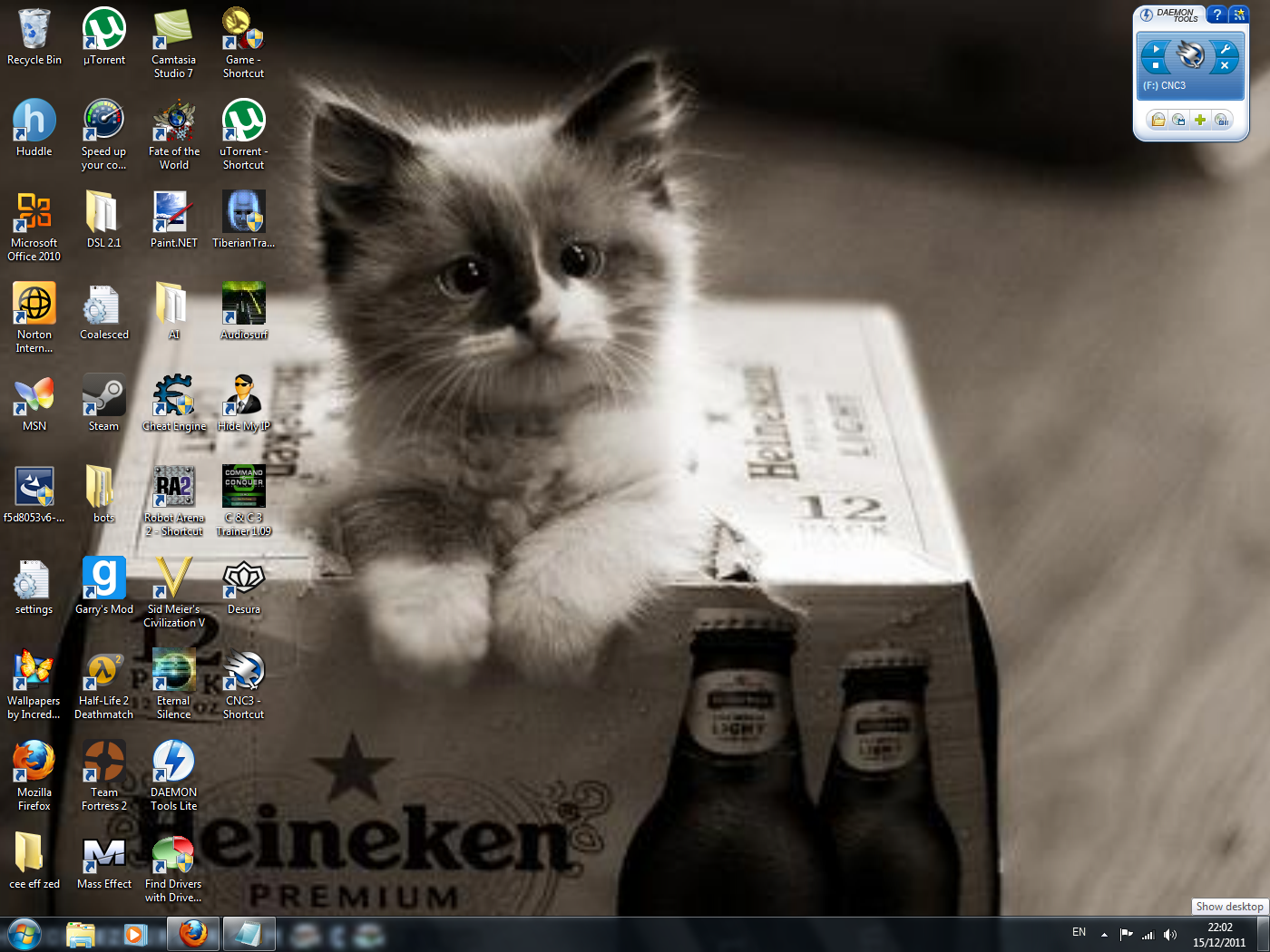Click the disc with folder icon in gadget
Image resolution: width=1270 pixels, height=952 pixels.
coord(1158,120)
